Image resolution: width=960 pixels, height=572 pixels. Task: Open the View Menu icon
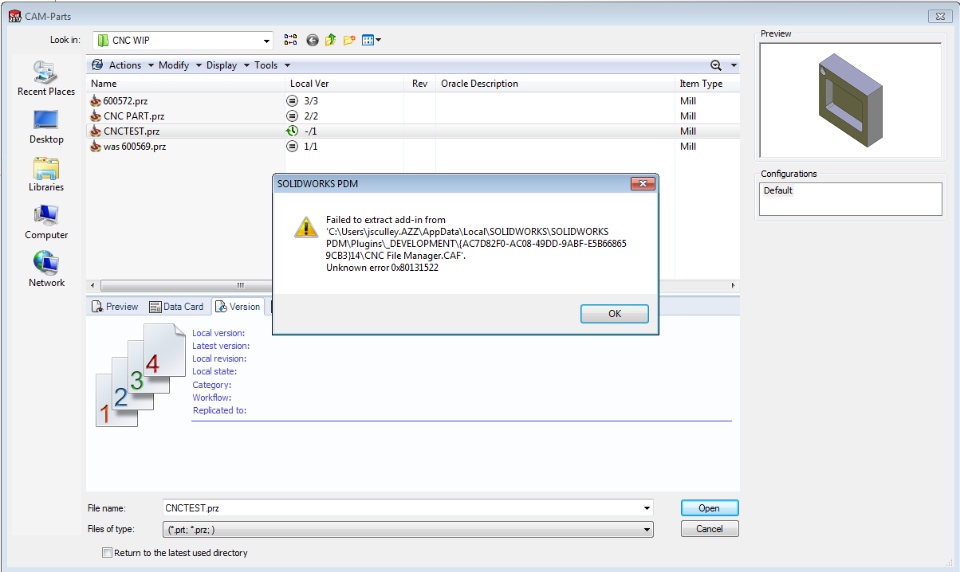click(371, 40)
